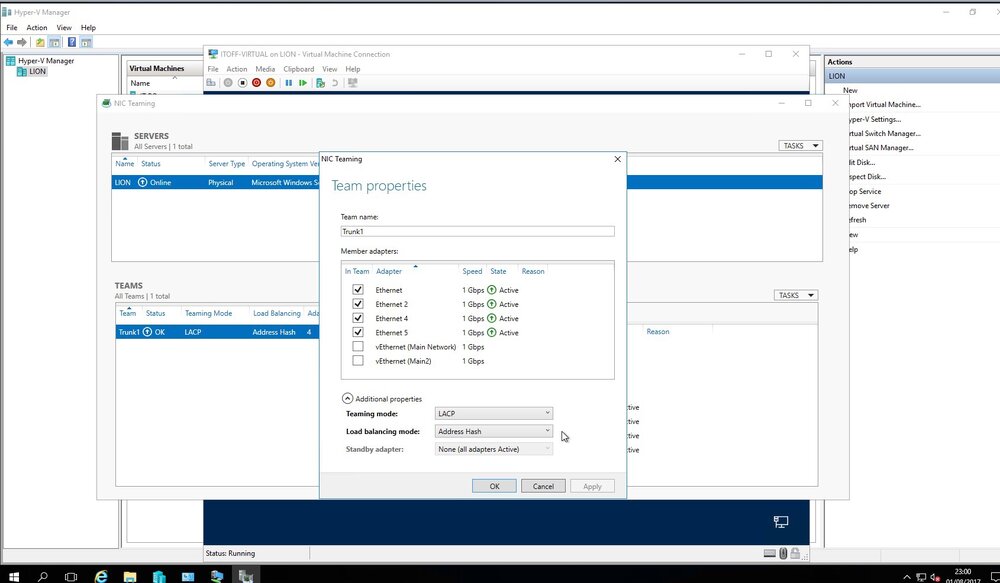The image size is (1000, 583).
Task: Select the LION server row in Servers list
Action: click(x=467, y=182)
